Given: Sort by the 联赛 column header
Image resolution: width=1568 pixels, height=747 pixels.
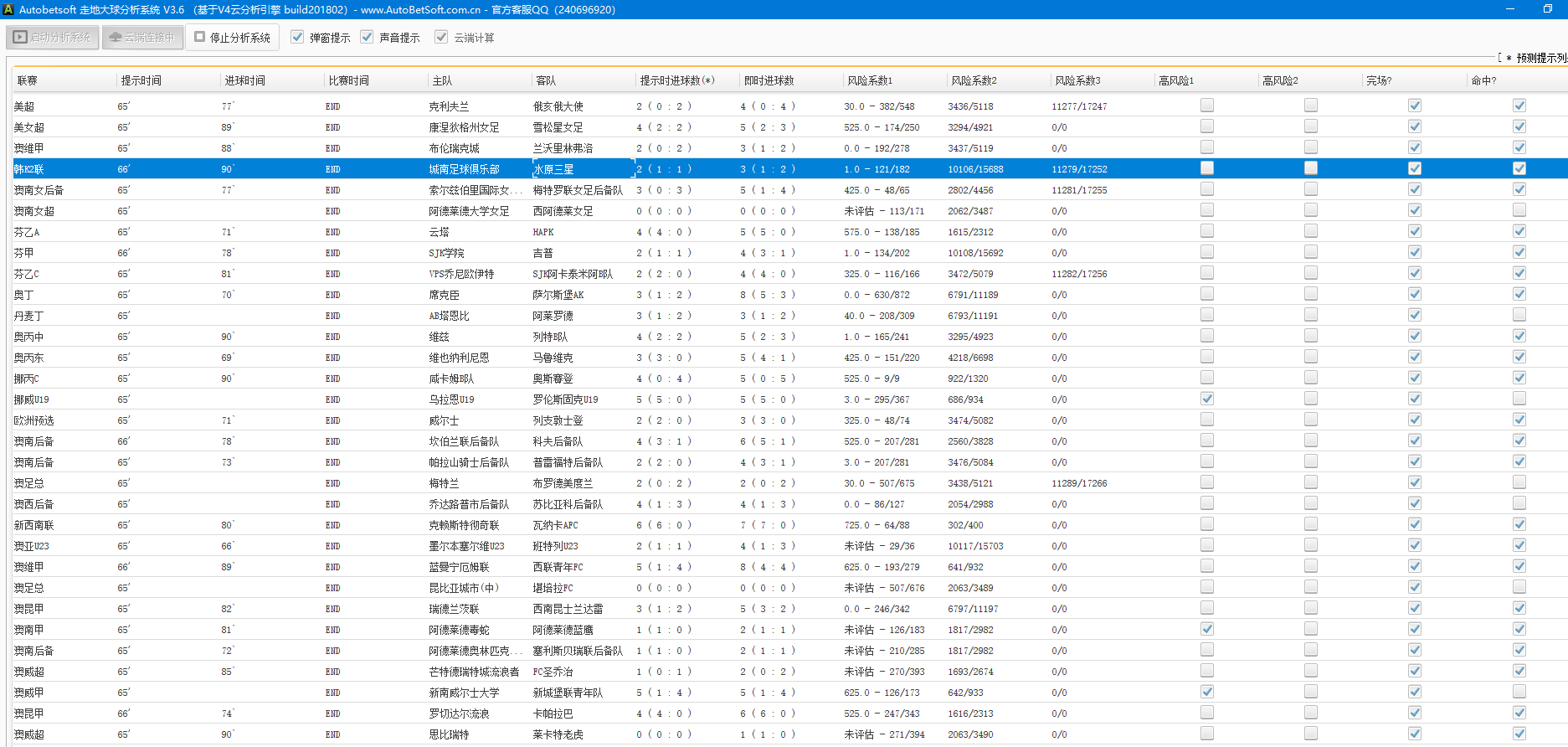Looking at the screenshot, I should pos(28,80).
